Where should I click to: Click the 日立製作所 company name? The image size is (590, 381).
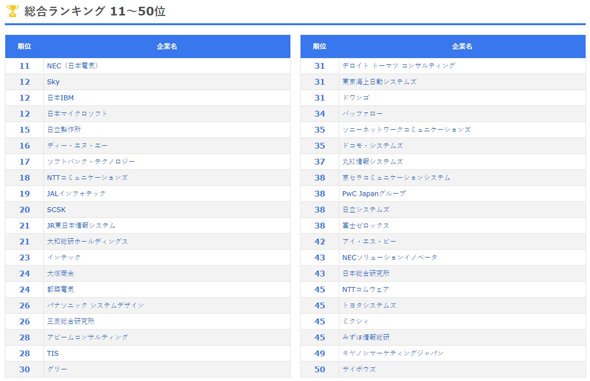pyautogui.click(x=64, y=129)
